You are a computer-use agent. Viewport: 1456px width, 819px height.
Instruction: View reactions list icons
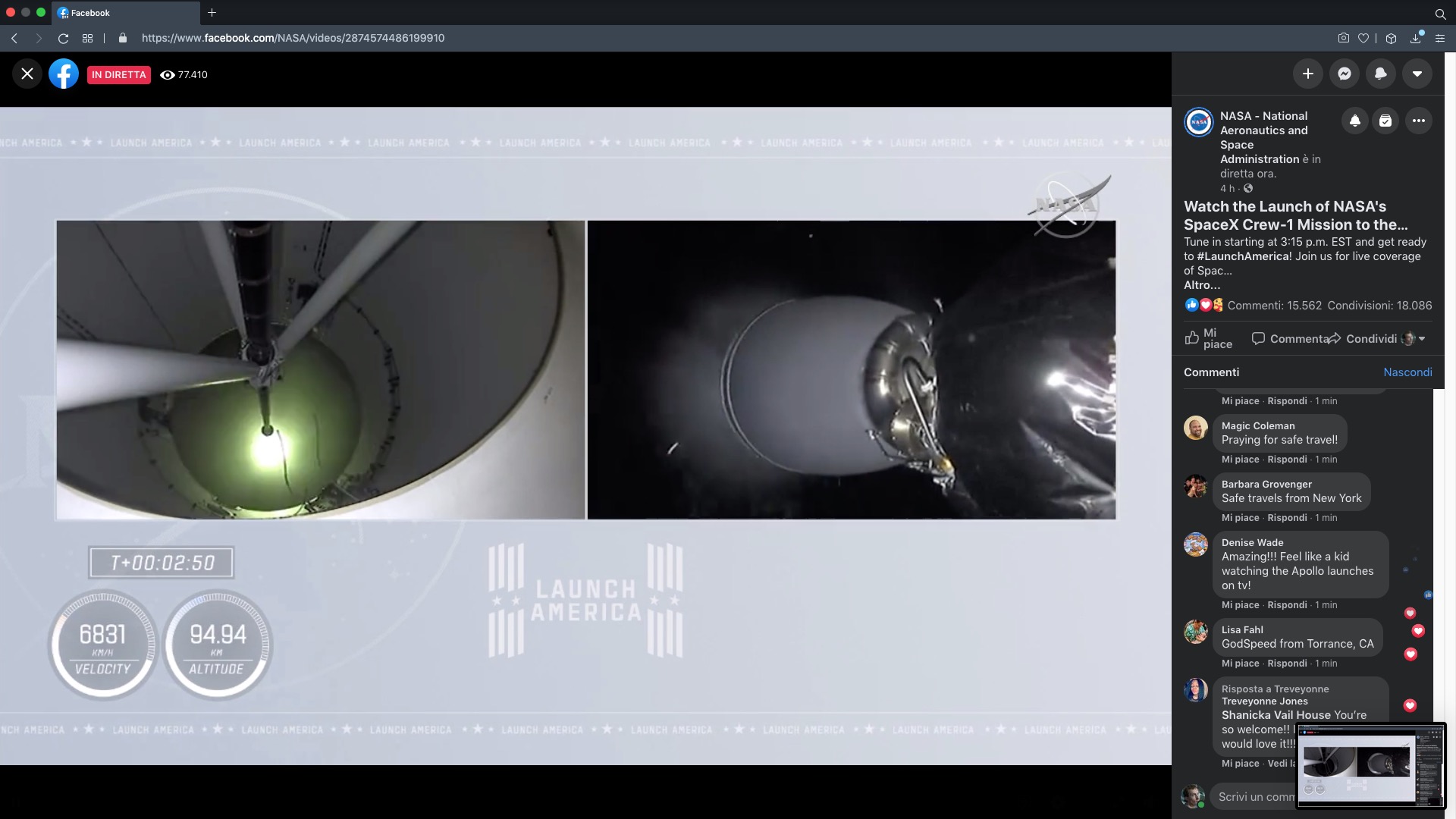1204,305
